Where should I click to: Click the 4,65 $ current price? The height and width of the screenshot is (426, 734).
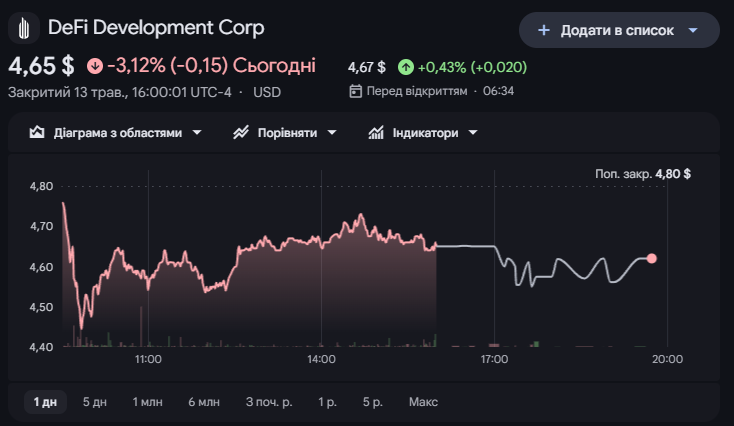(41, 66)
